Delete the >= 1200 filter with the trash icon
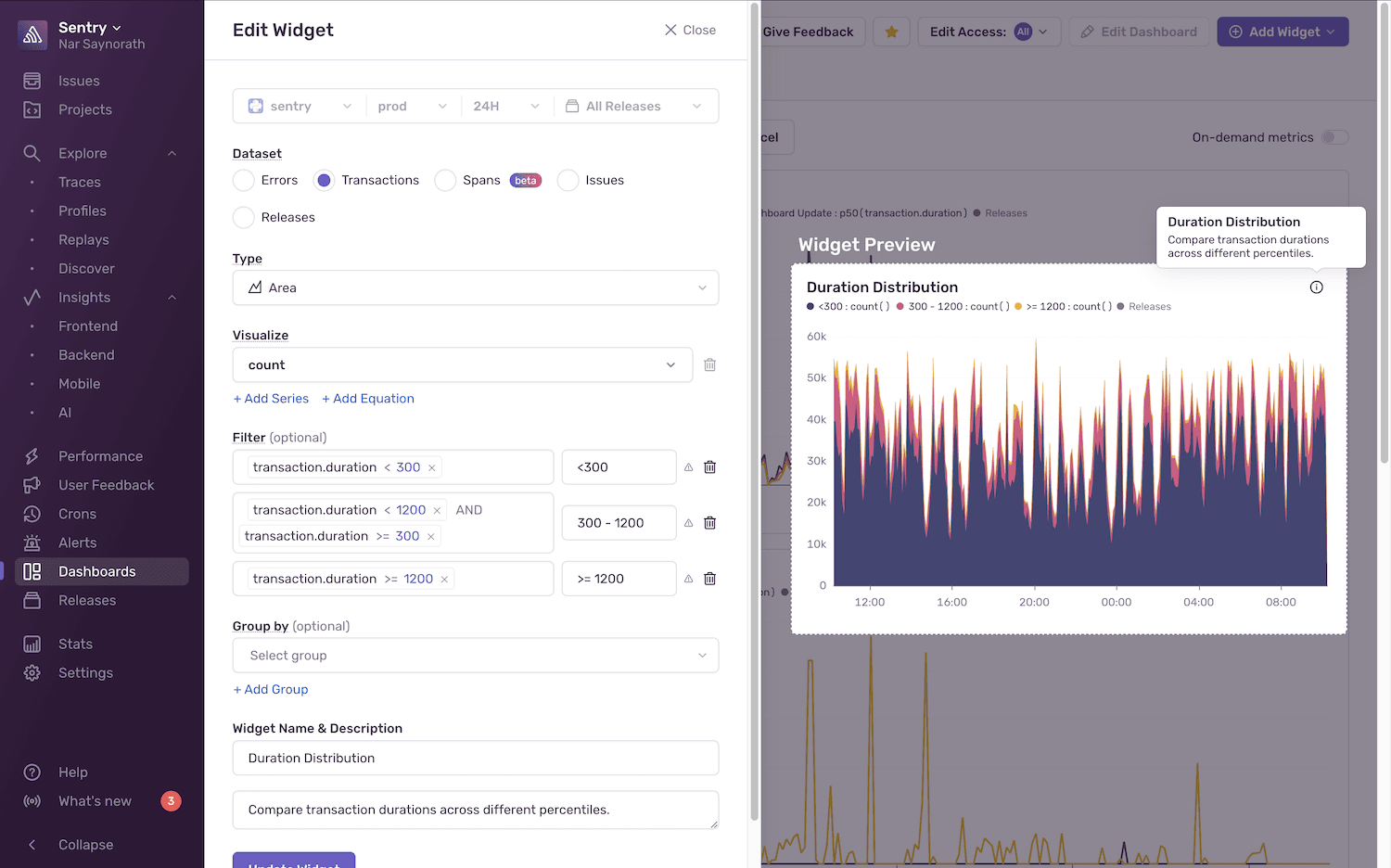The width and height of the screenshot is (1391, 868). pyautogui.click(x=709, y=578)
